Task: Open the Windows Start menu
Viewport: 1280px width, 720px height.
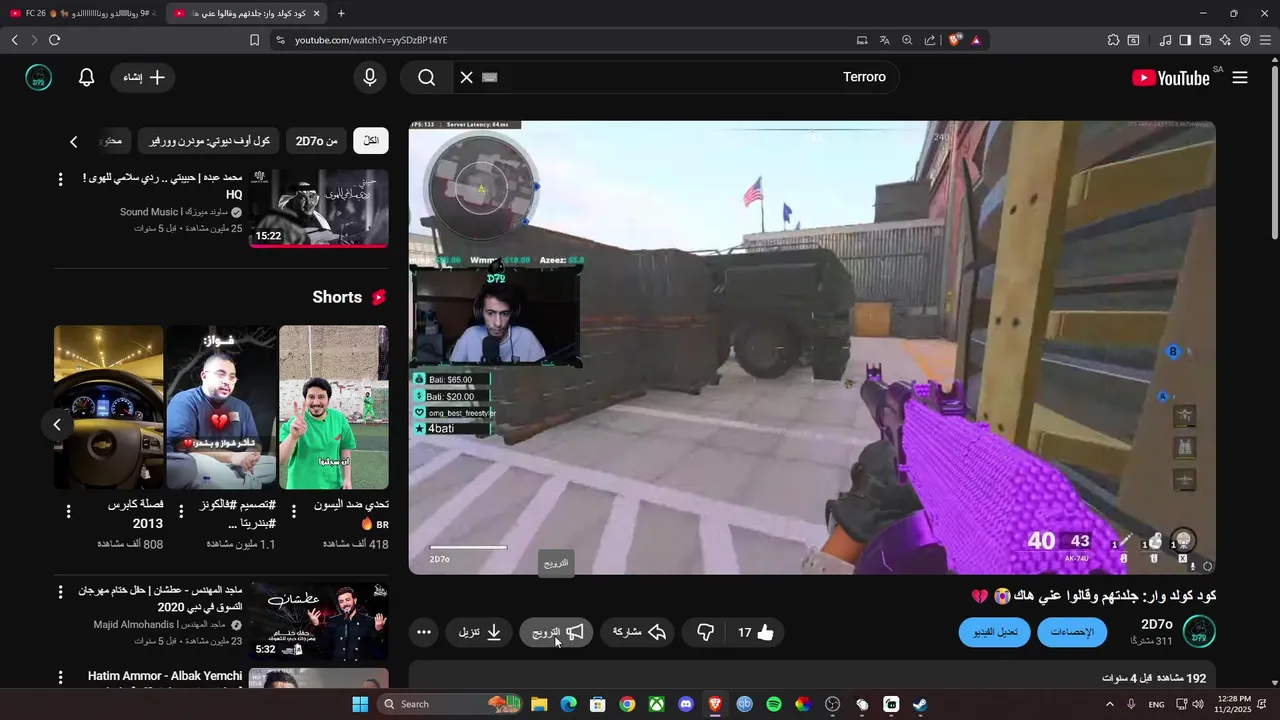Action: [x=360, y=704]
